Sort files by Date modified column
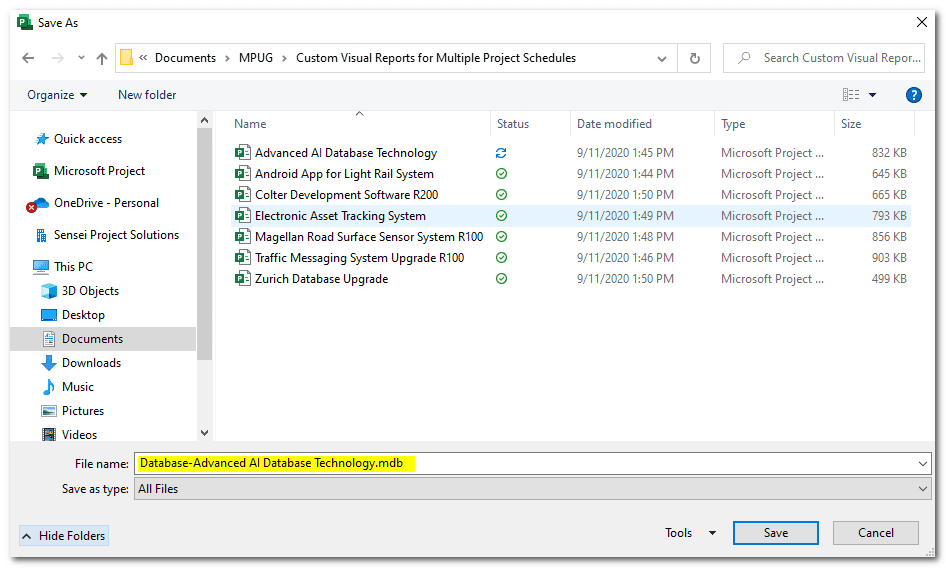The image size is (946, 568). [614, 124]
